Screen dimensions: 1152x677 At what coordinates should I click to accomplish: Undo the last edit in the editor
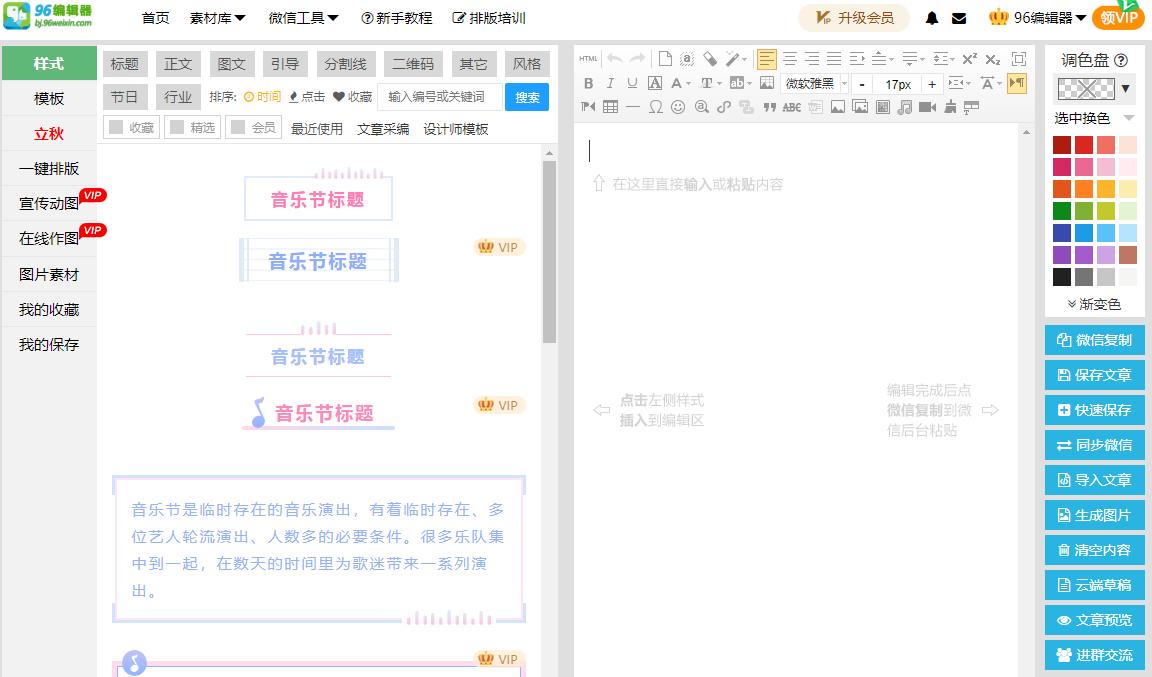[613, 58]
